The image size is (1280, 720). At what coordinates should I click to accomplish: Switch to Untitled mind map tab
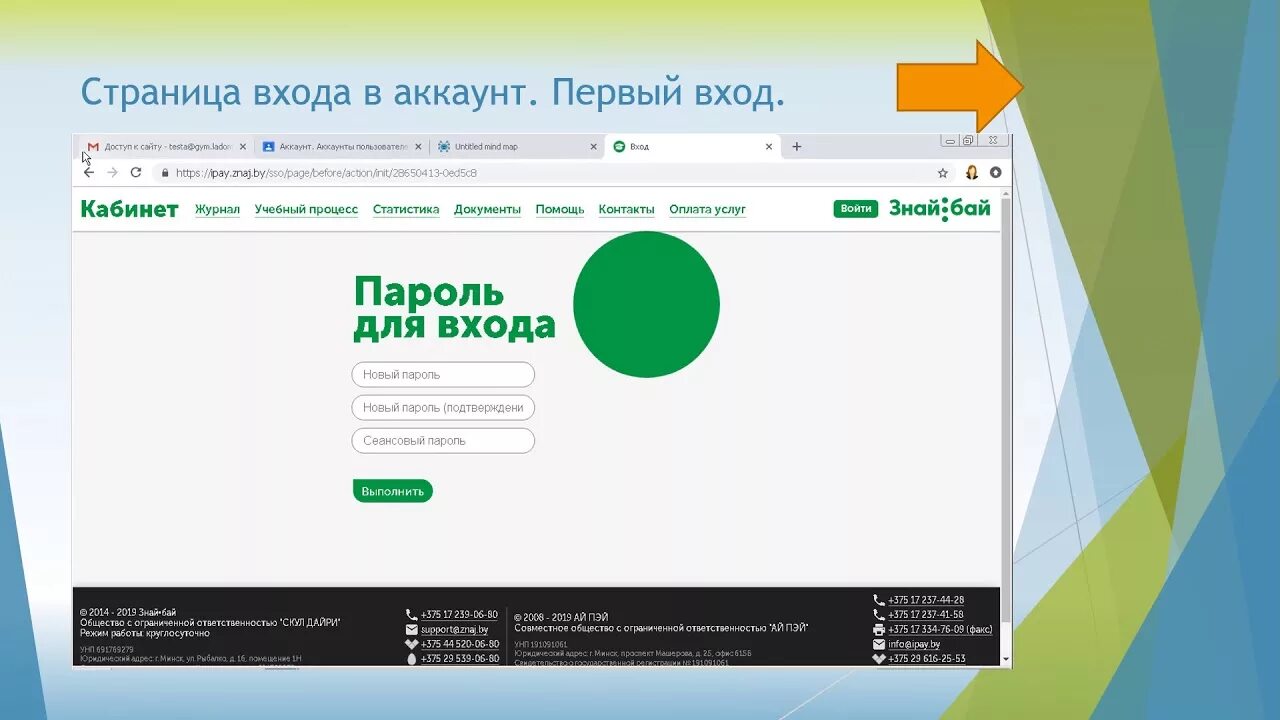click(x=516, y=146)
